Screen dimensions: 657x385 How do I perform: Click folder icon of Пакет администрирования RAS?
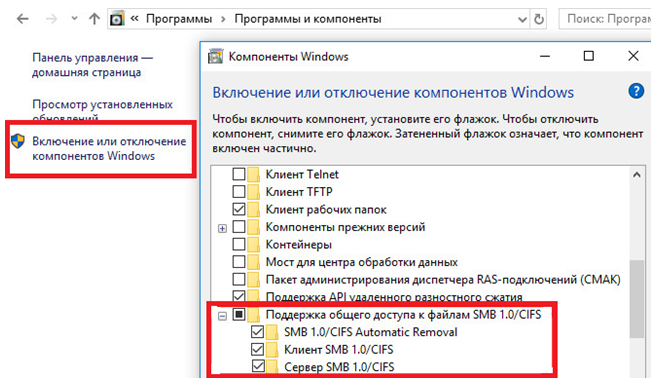[x=253, y=279]
